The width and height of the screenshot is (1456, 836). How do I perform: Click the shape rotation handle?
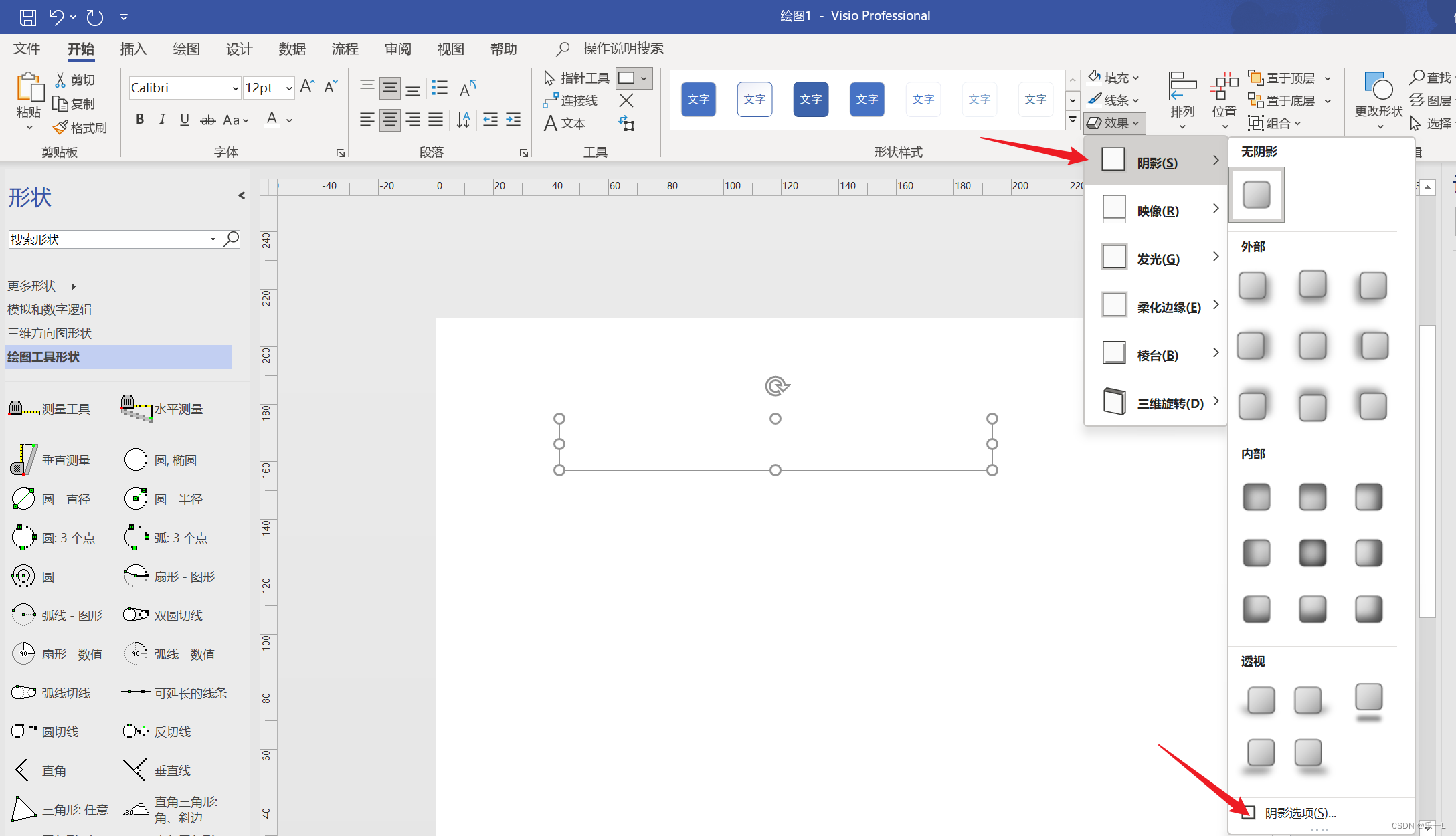point(776,386)
